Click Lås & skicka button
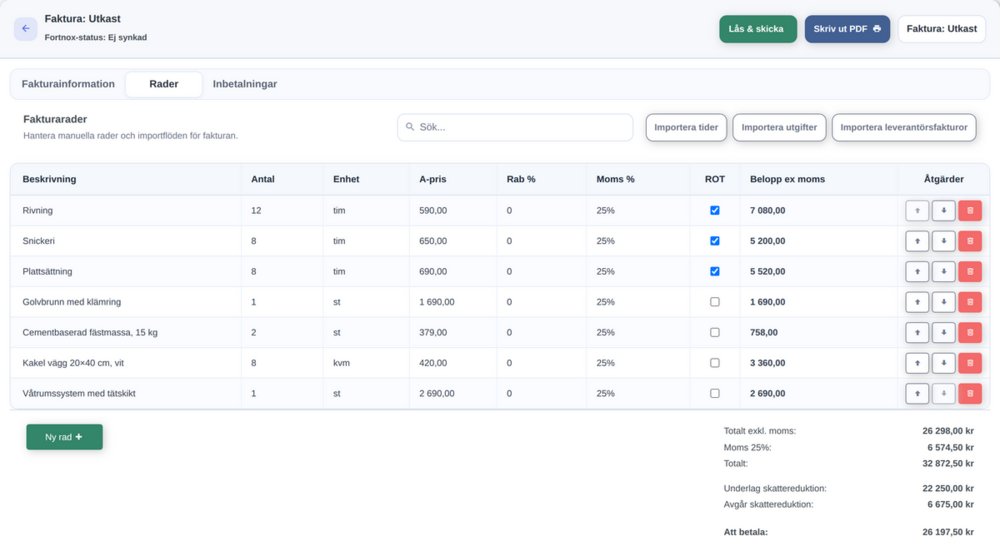Screen dimensions: 1000x551 758,29
